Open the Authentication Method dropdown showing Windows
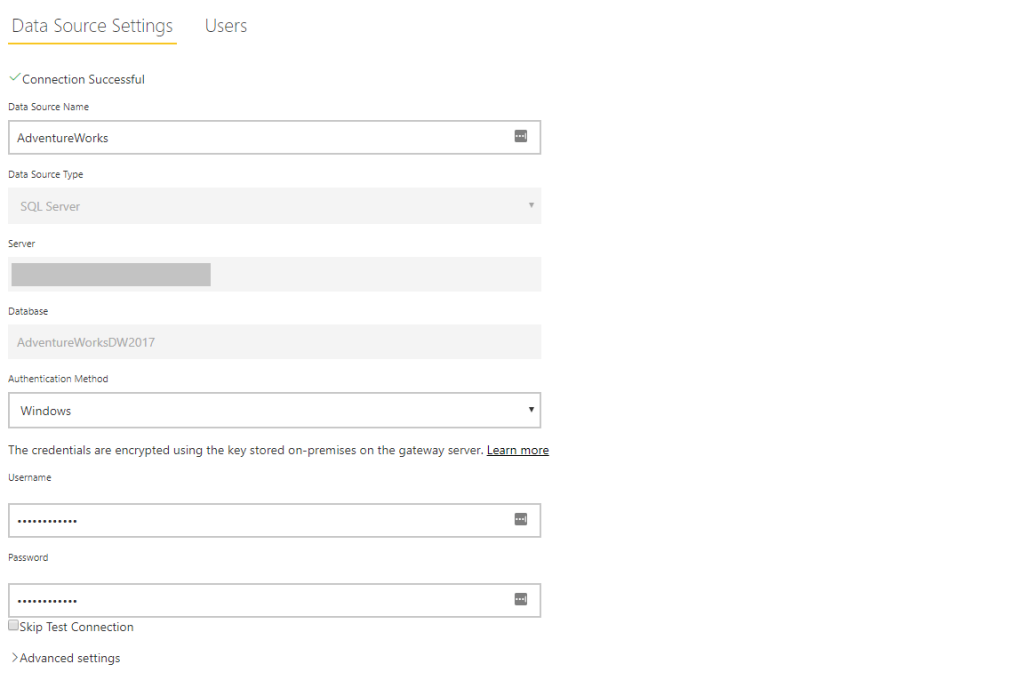 point(274,410)
